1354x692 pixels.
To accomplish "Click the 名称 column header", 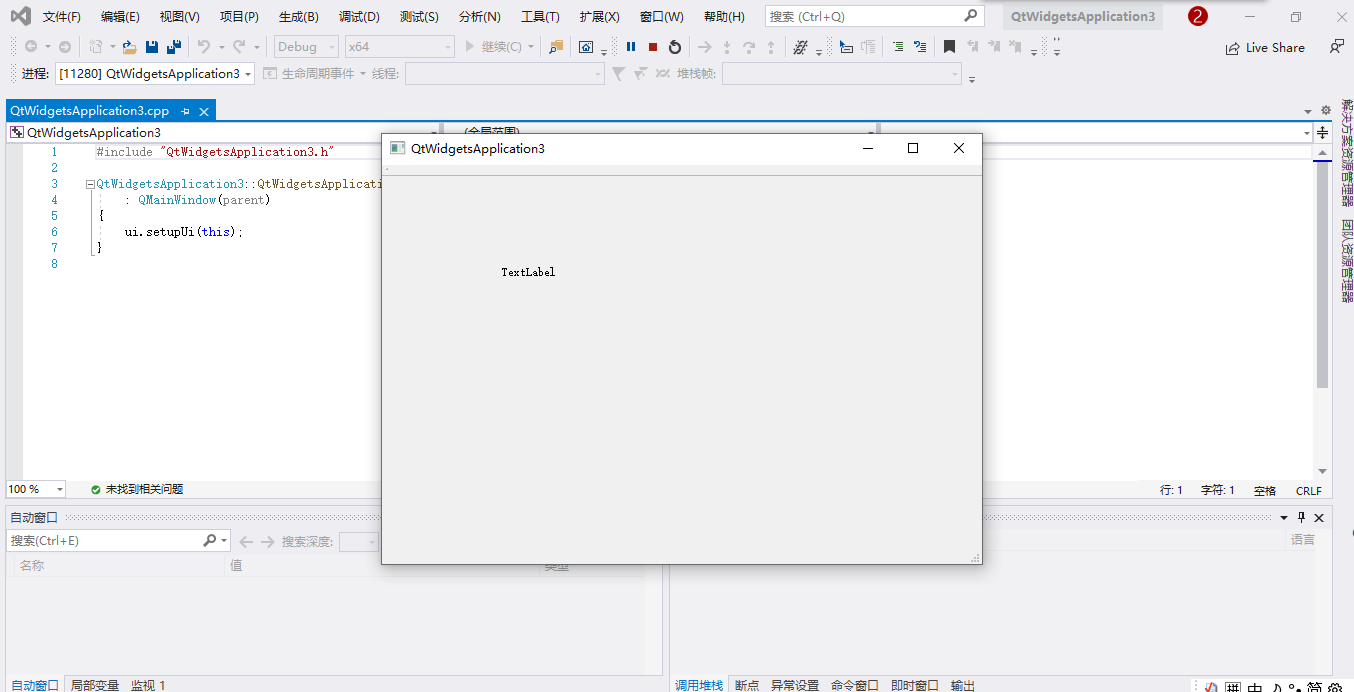I will coord(32,565).
